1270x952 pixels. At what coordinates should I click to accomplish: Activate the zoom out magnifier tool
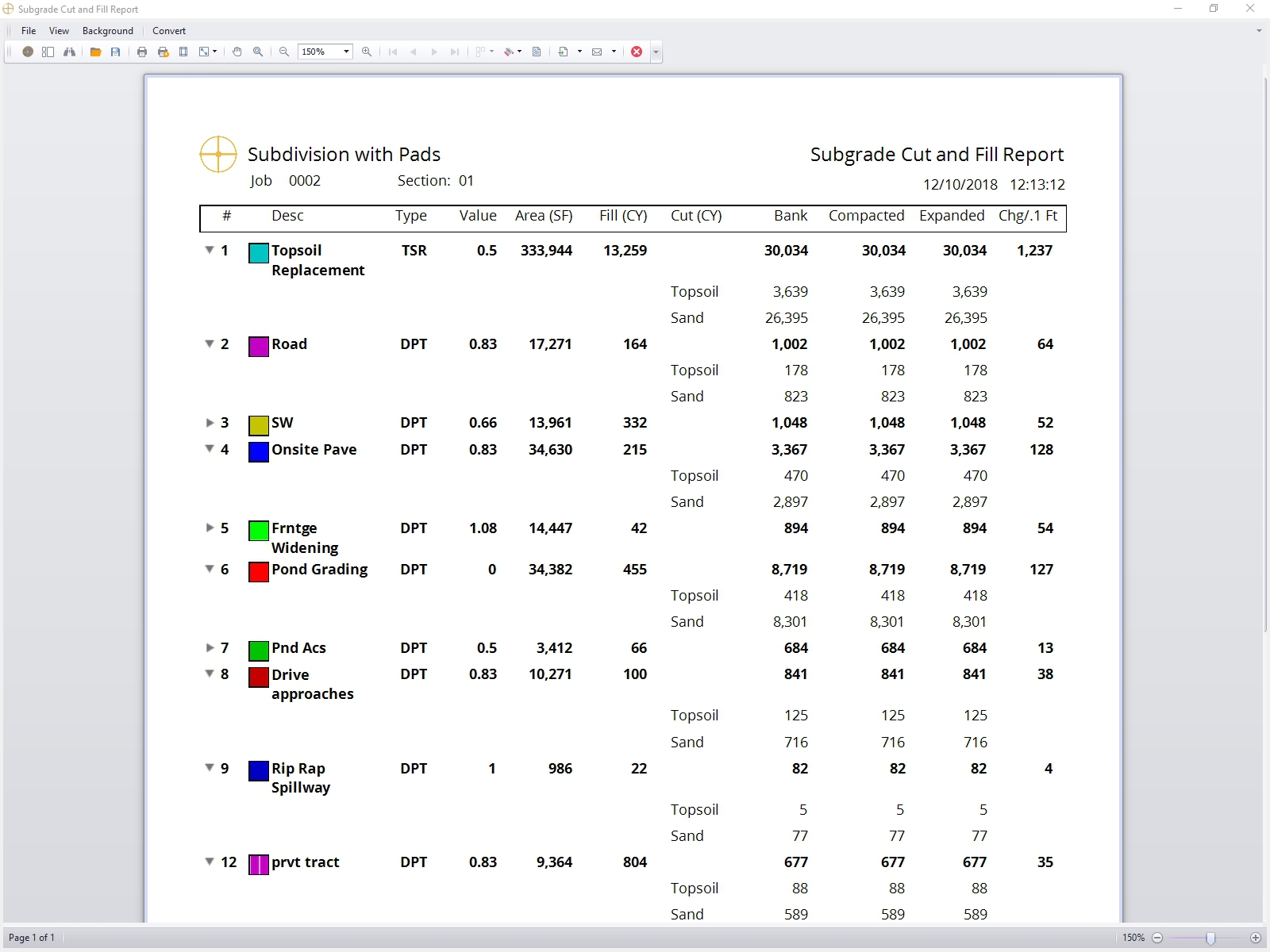(x=284, y=52)
